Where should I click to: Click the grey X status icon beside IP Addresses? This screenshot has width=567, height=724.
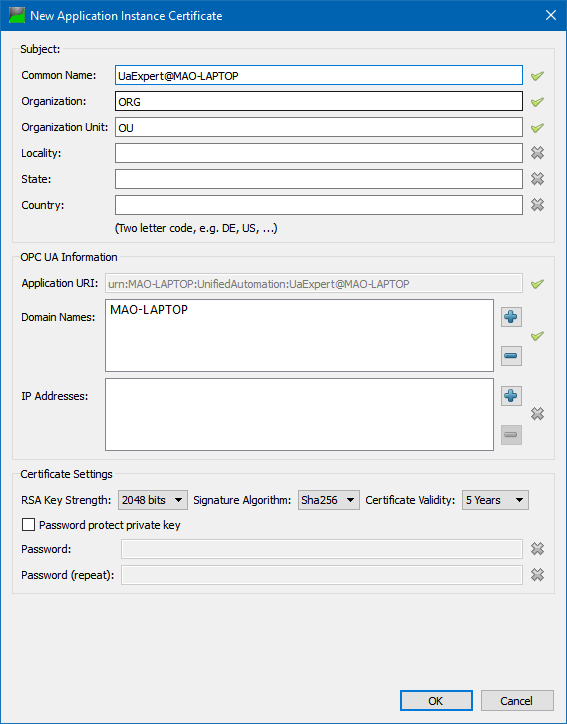coord(537,414)
